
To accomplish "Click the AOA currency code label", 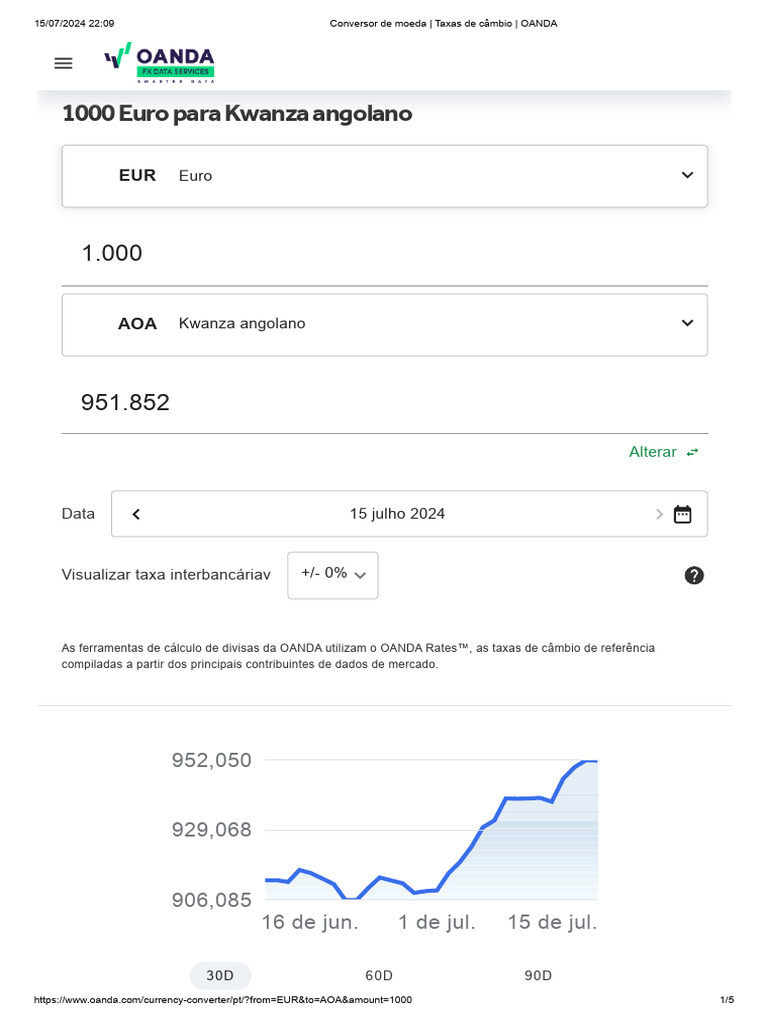I will (137, 324).
